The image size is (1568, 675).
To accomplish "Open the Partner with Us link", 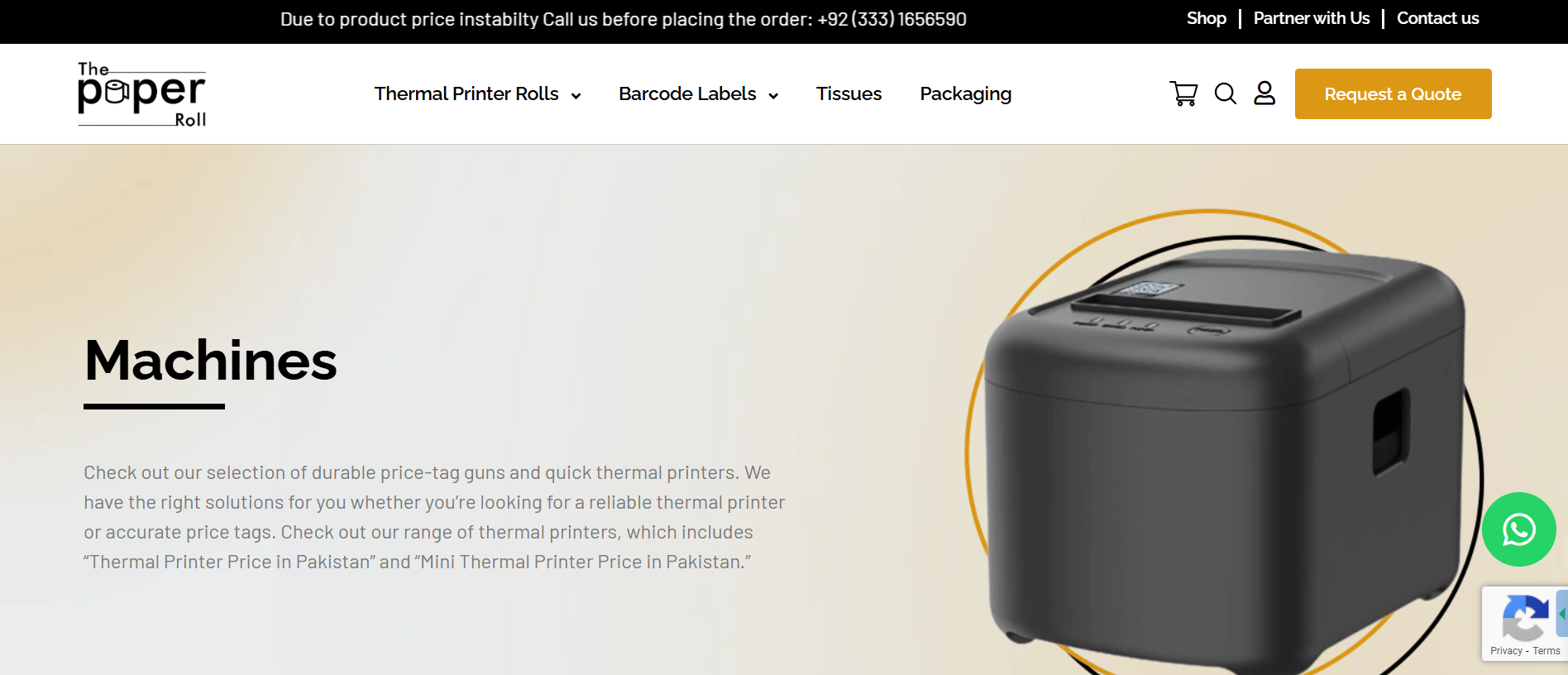I will pos(1312,18).
